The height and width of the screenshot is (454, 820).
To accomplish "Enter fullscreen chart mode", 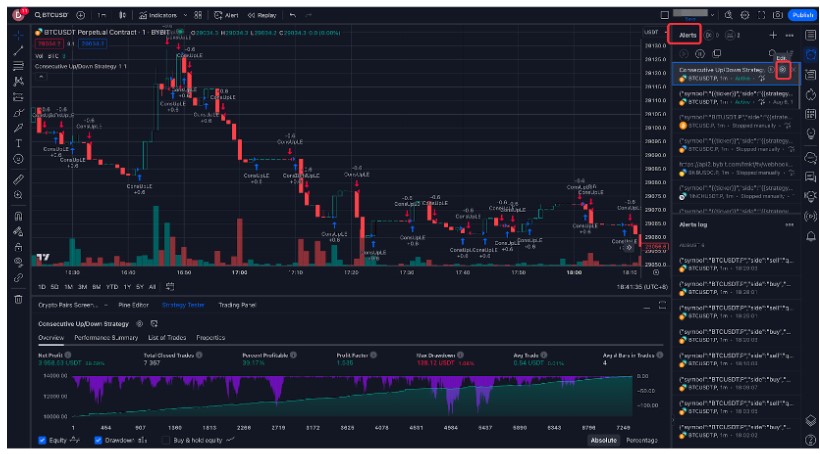I will [761, 15].
